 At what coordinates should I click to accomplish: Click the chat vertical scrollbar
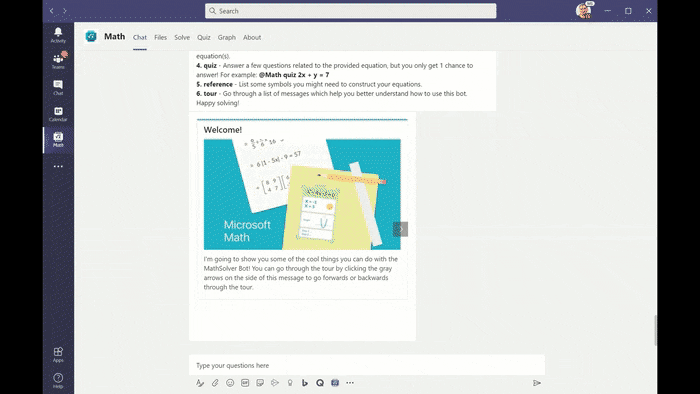click(x=655, y=330)
